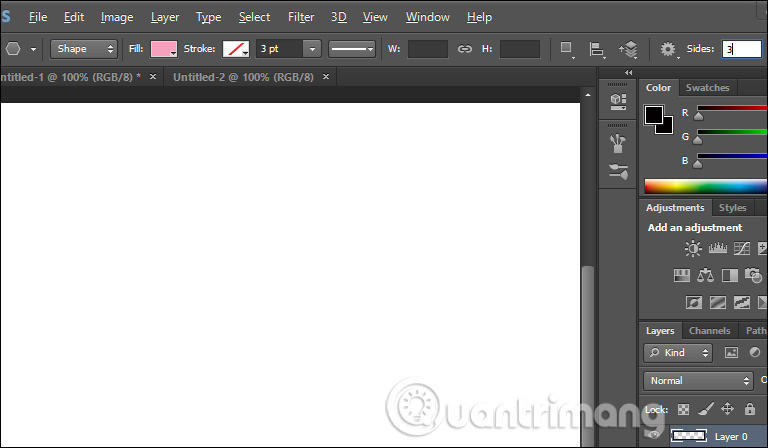Add an Invert adjustment

point(694,303)
